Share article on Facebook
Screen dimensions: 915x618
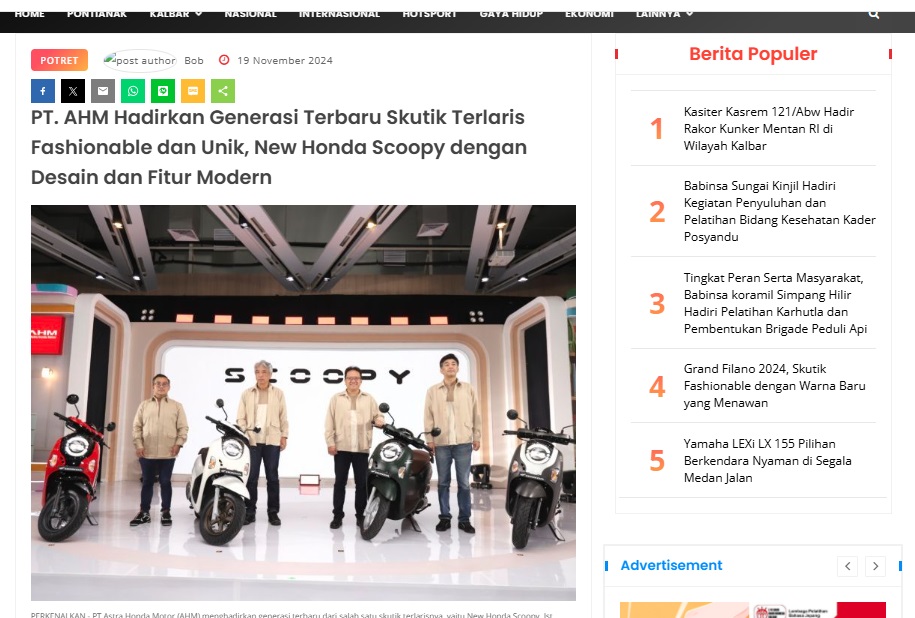click(43, 91)
